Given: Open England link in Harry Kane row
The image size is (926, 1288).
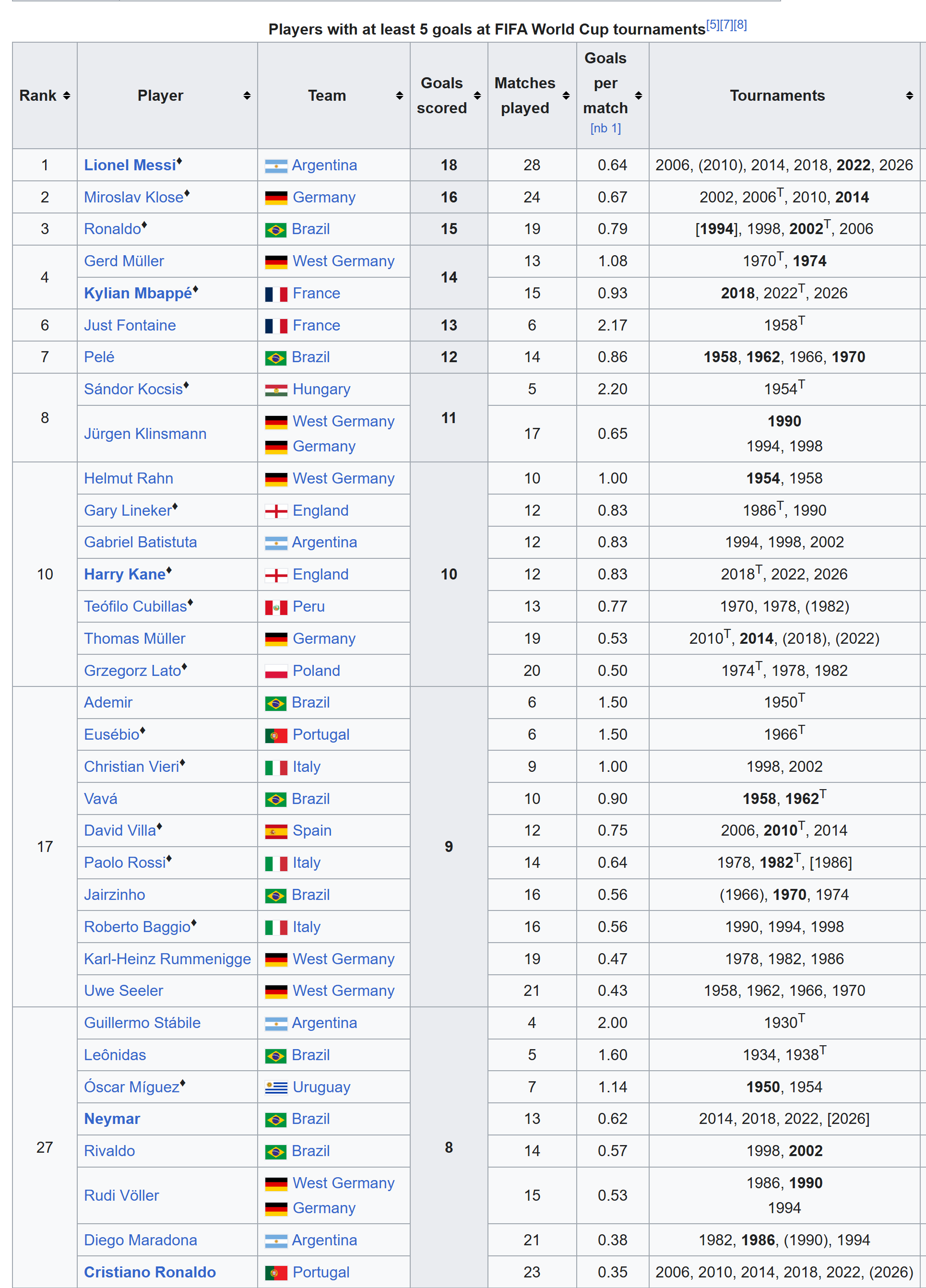Looking at the screenshot, I should 321,574.
